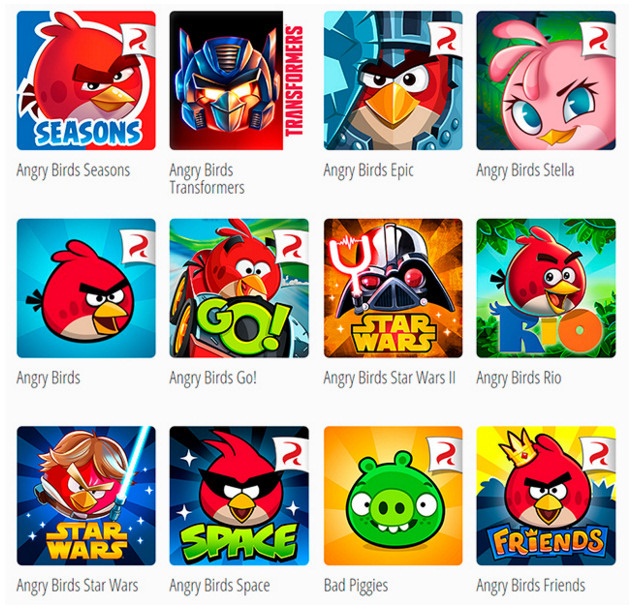Click the "Angry Birds Epic" label
The height and width of the screenshot is (612, 633).
369,171
